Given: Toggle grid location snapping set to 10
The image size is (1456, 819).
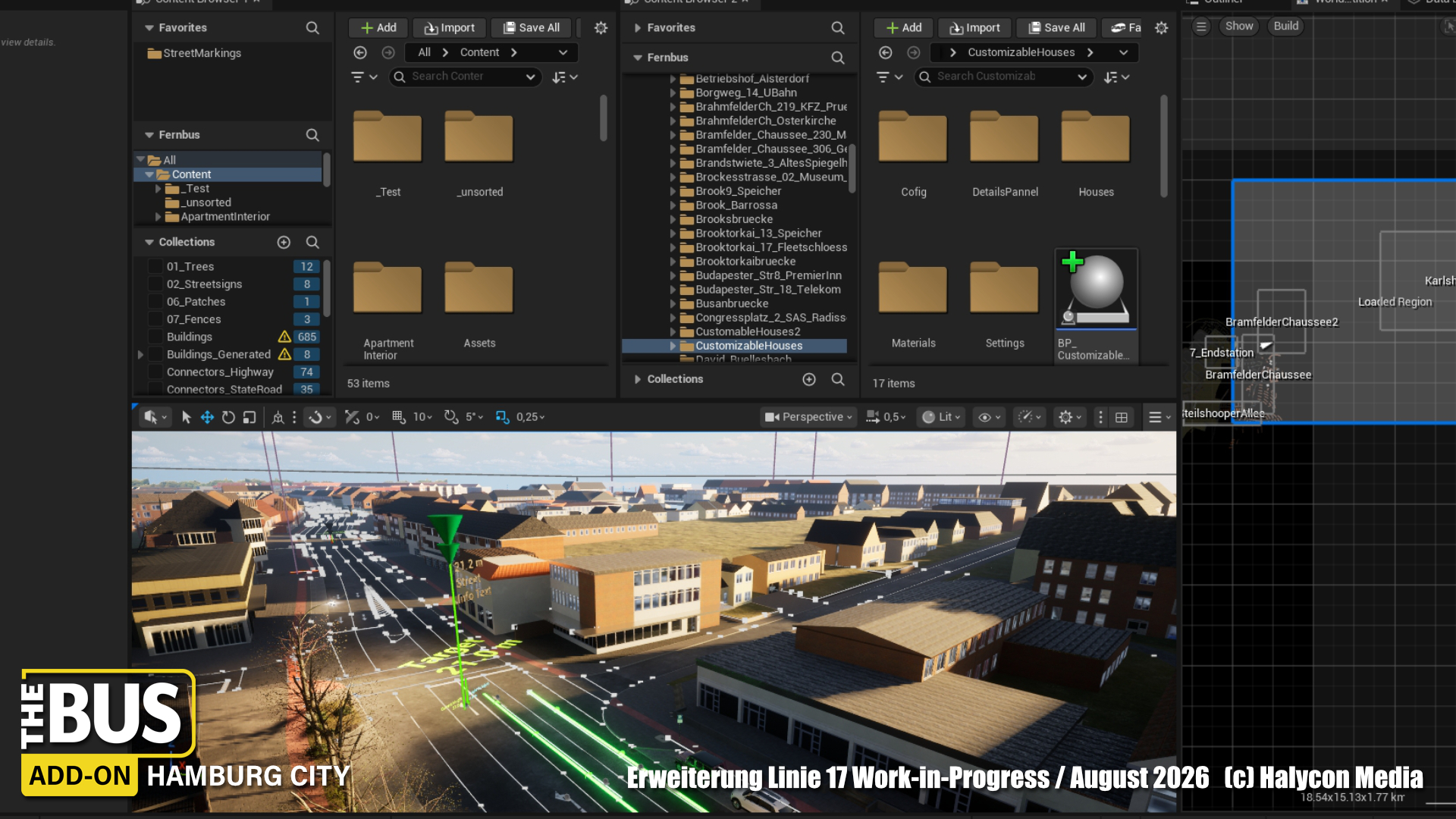Looking at the screenshot, I should point(399,417).
